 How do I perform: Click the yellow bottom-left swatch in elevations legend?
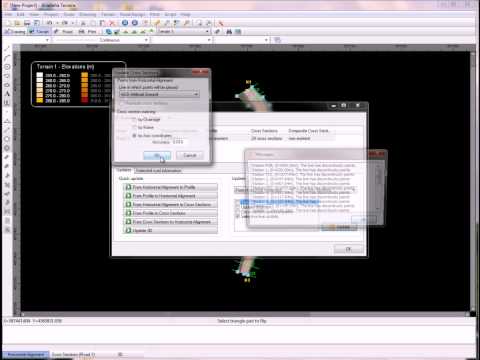tap(40, 100)
